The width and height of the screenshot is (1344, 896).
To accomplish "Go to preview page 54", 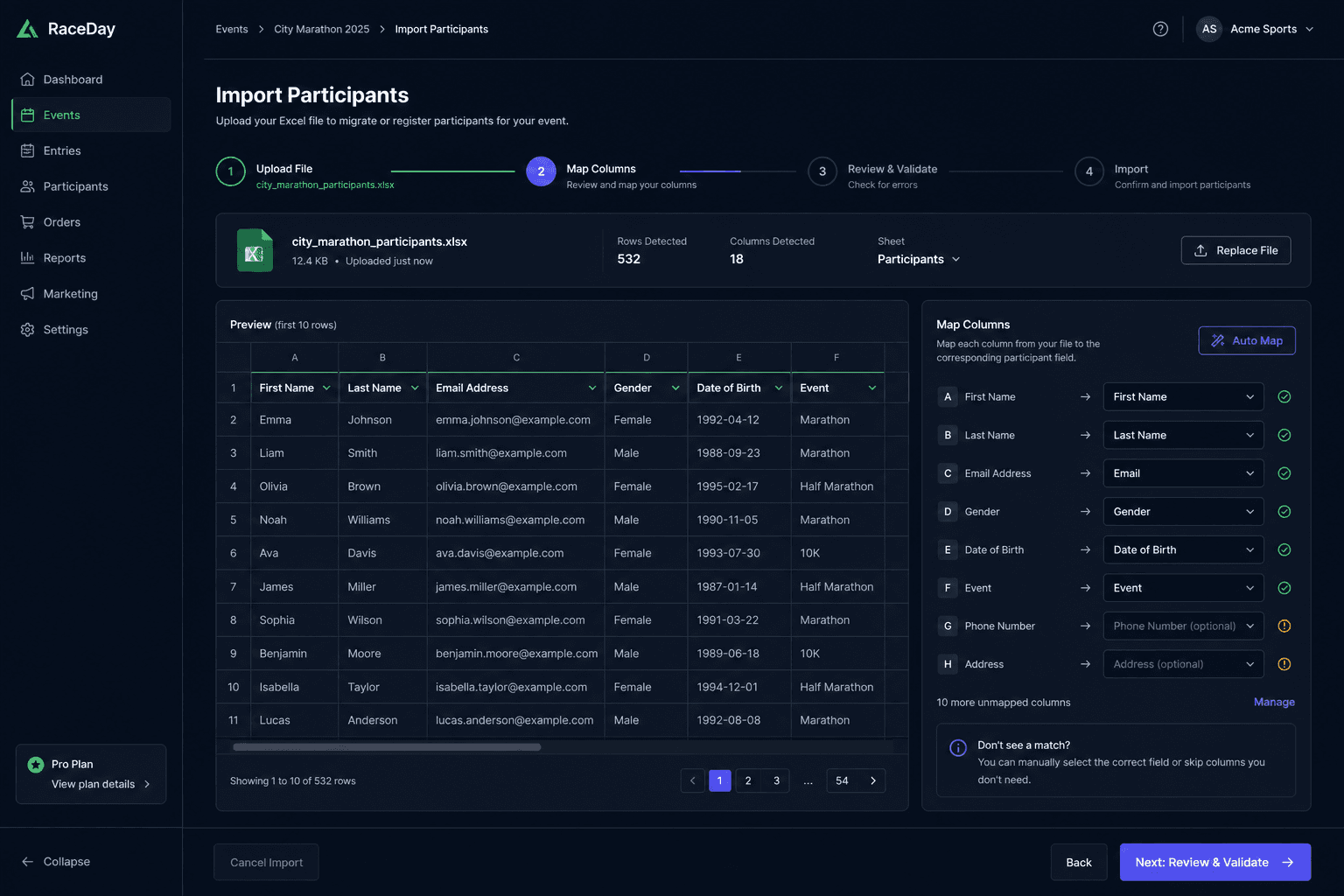I will point(842,780).
